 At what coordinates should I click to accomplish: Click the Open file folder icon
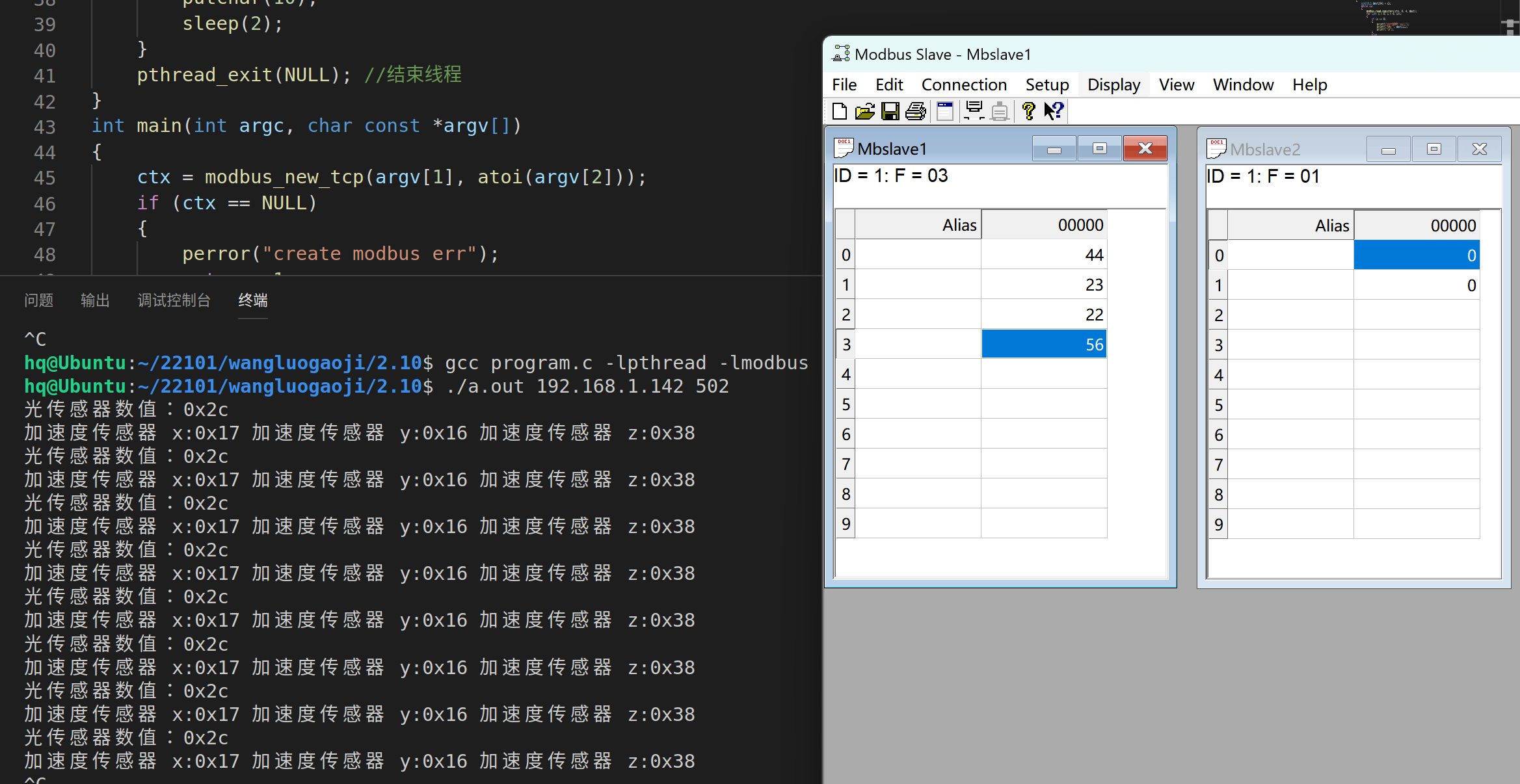(864, 112)
